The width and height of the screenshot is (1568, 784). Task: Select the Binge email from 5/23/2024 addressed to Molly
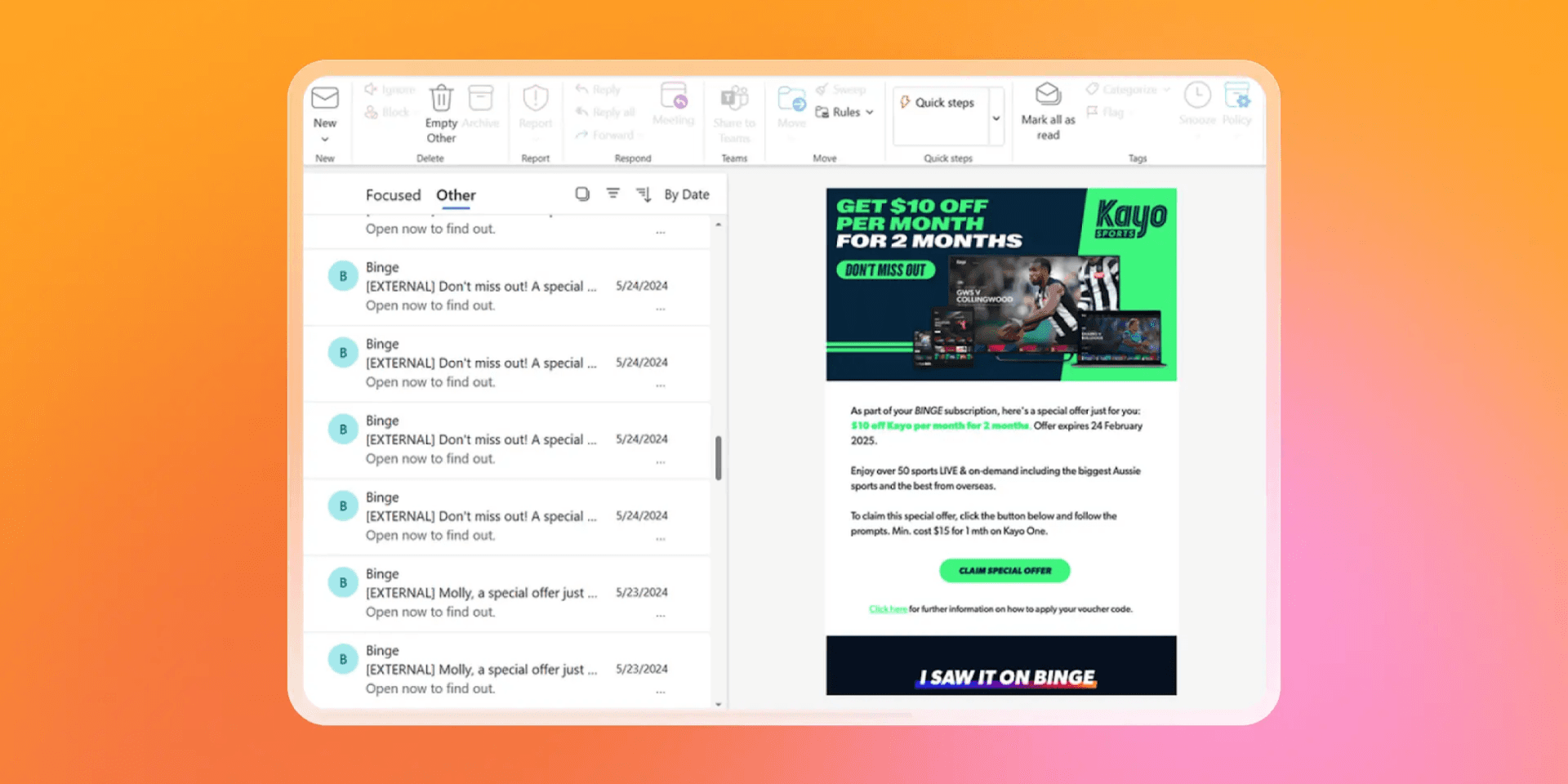pos(506,593)
